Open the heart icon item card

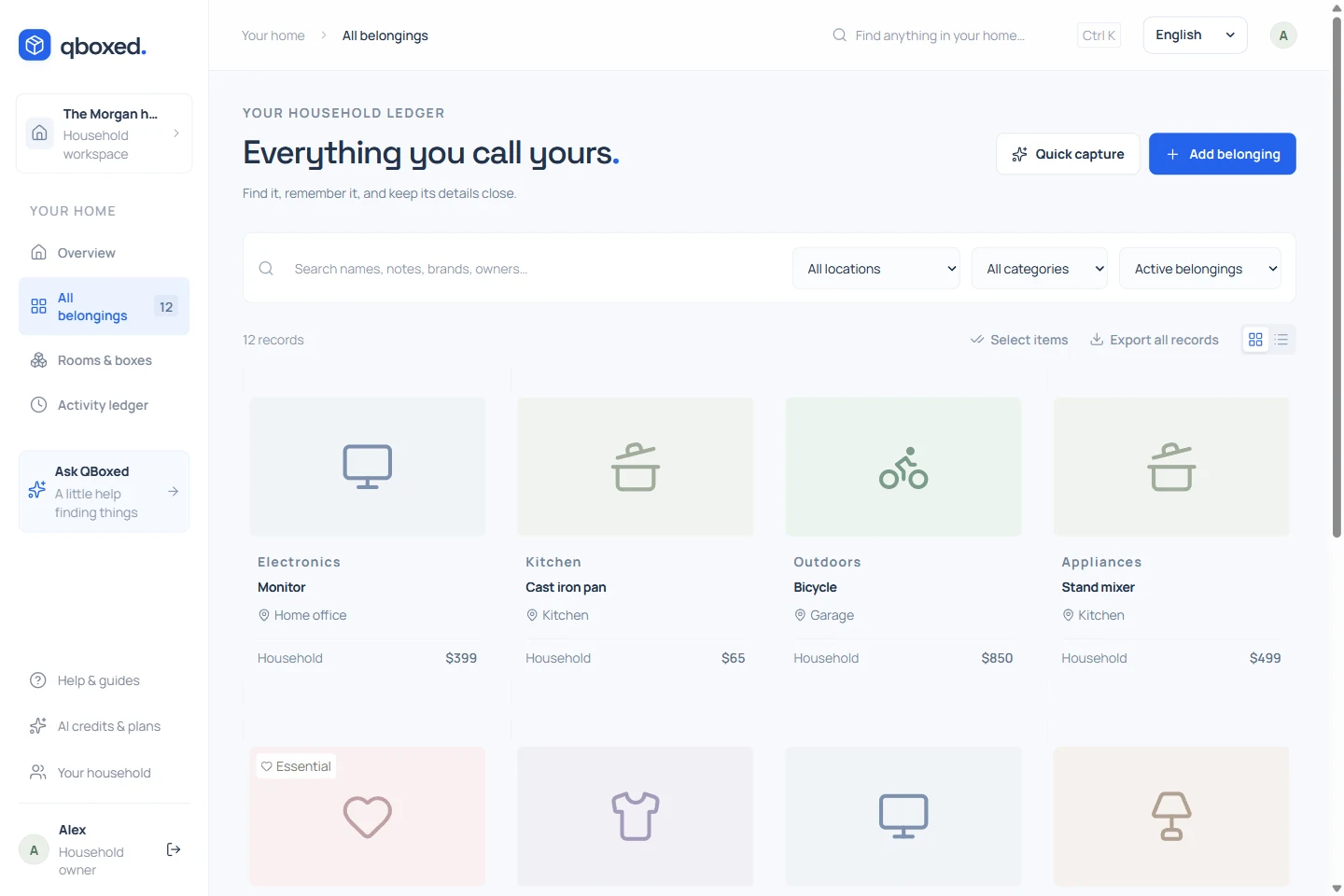368,816
